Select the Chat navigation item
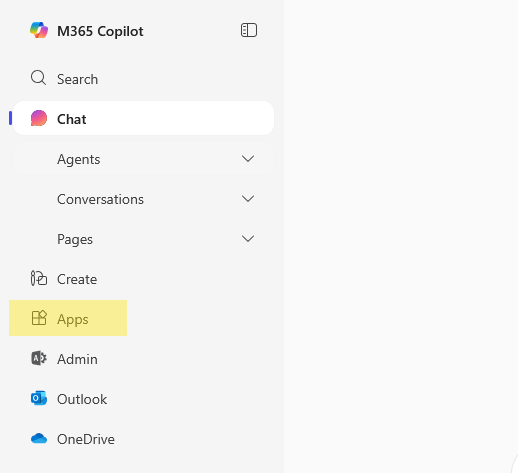This screenshot has height=473, width=518. click(143, 118)
